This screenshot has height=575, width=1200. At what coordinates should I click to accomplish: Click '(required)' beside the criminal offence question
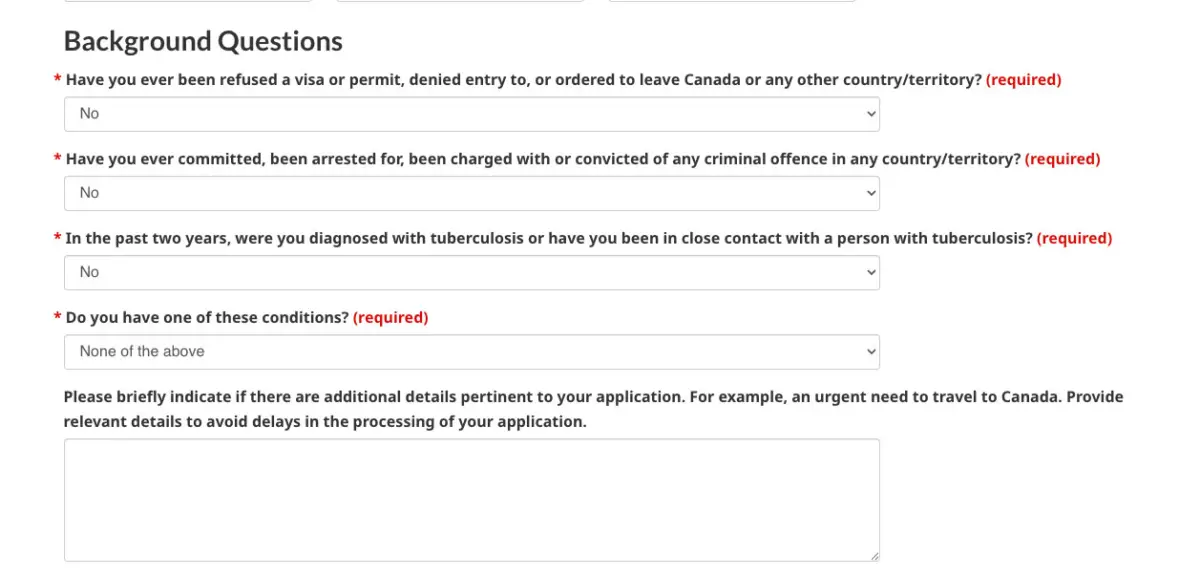click(x=1062, y=158)
